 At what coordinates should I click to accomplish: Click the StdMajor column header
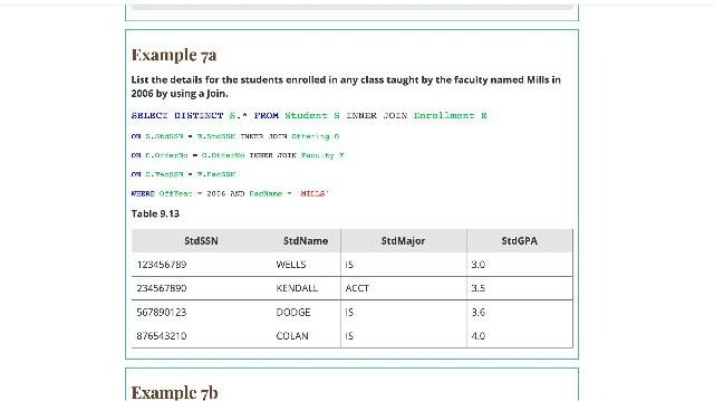tap(403, 241)
